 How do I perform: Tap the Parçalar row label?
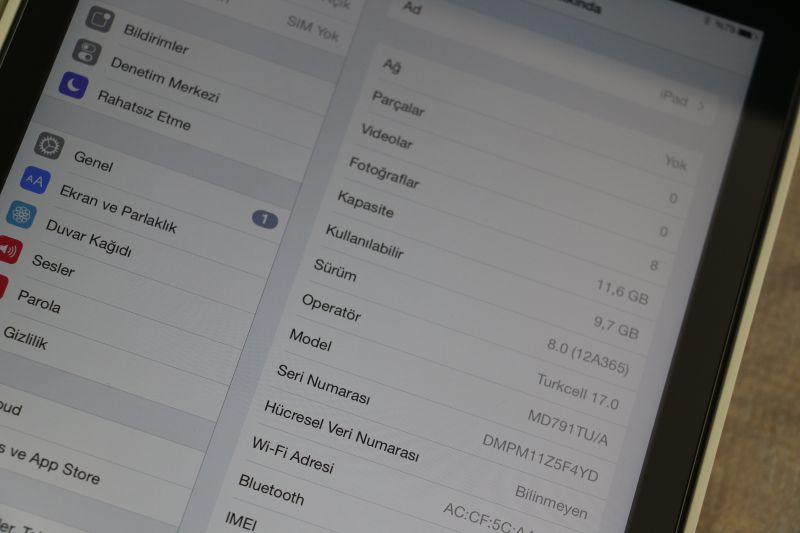point(398,104)
